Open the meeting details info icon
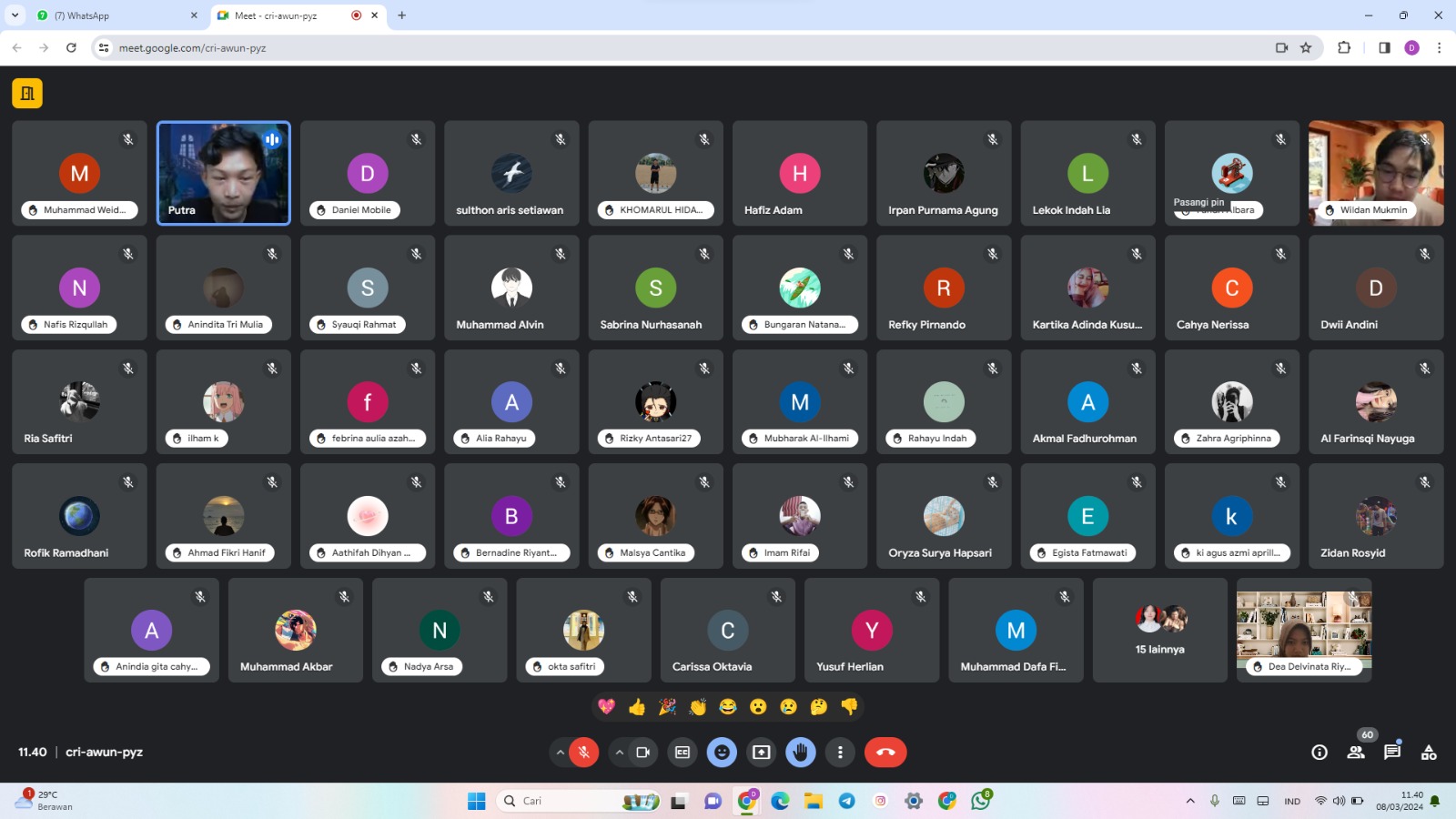This screenshot has width=1456, height=819. click(x=1319, y=753)
